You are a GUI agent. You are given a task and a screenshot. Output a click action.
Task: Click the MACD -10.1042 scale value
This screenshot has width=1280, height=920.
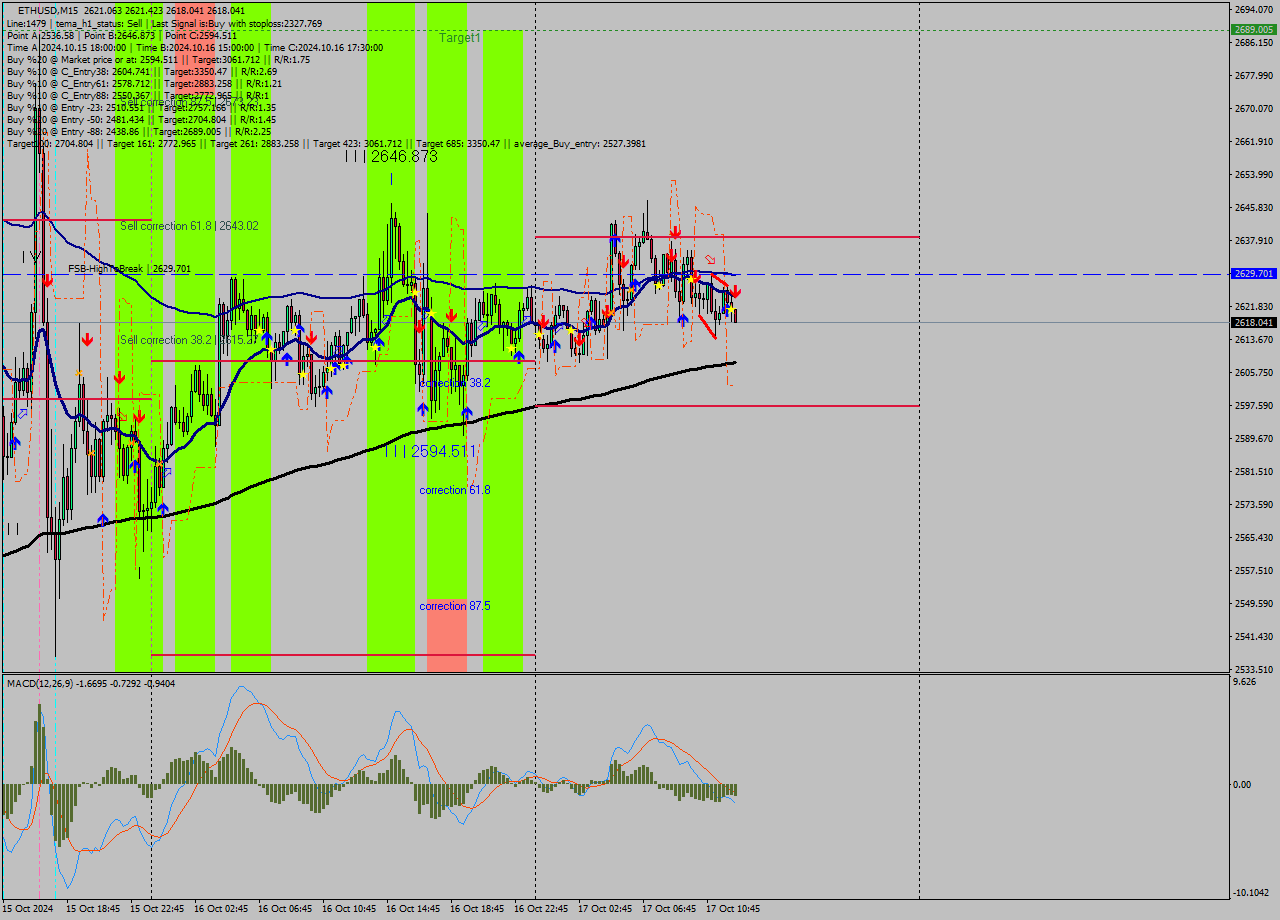tap(1253, 892)
